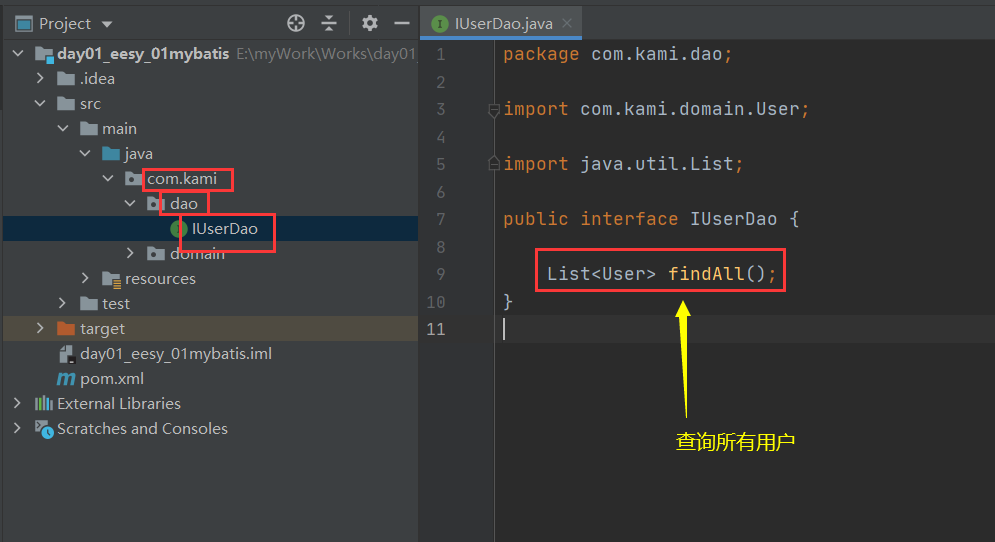This screenshot has height=542, width=995.
Task: Collapse the src folder
Action: (x=41, y=103)
